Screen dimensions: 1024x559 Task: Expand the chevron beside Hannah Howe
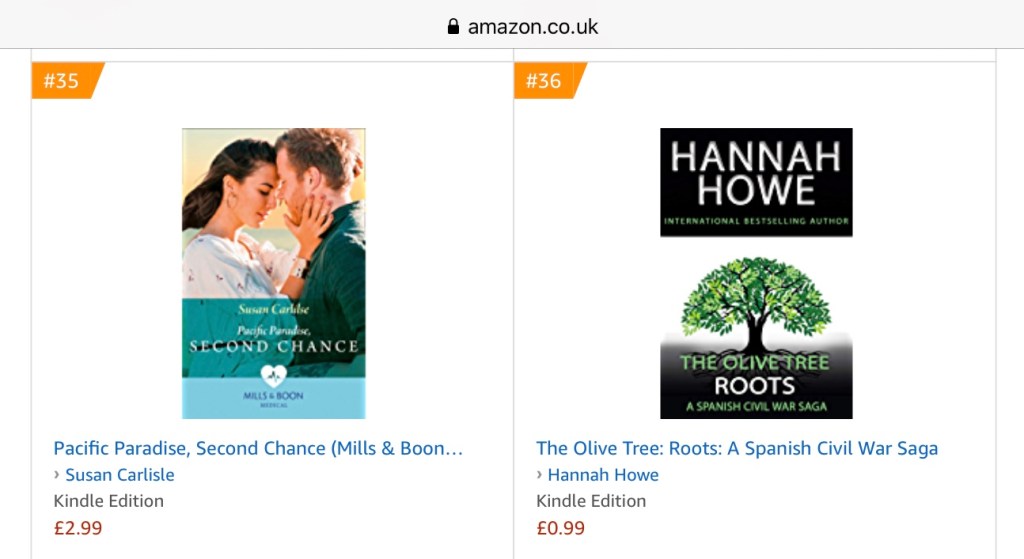(x=540, y=475)
